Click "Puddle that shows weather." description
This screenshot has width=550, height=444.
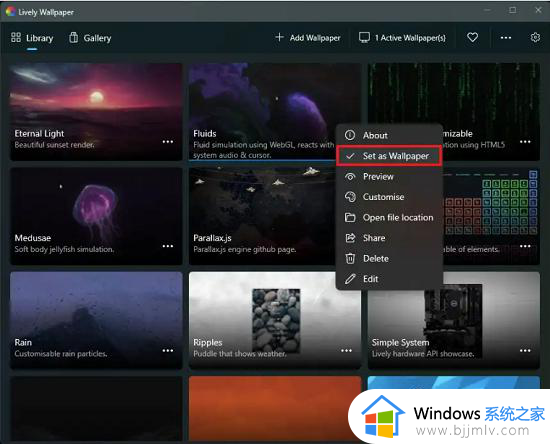[240, 354]
